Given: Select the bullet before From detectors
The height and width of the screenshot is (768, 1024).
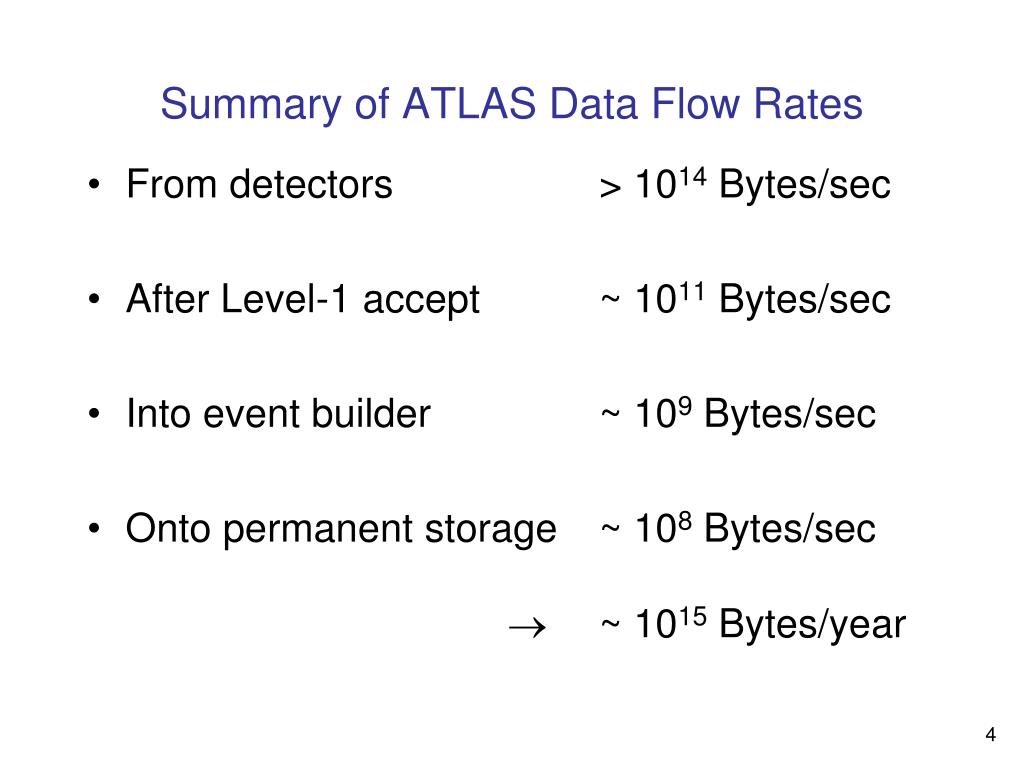Looking at the screenshot, I should click(95, 185).
